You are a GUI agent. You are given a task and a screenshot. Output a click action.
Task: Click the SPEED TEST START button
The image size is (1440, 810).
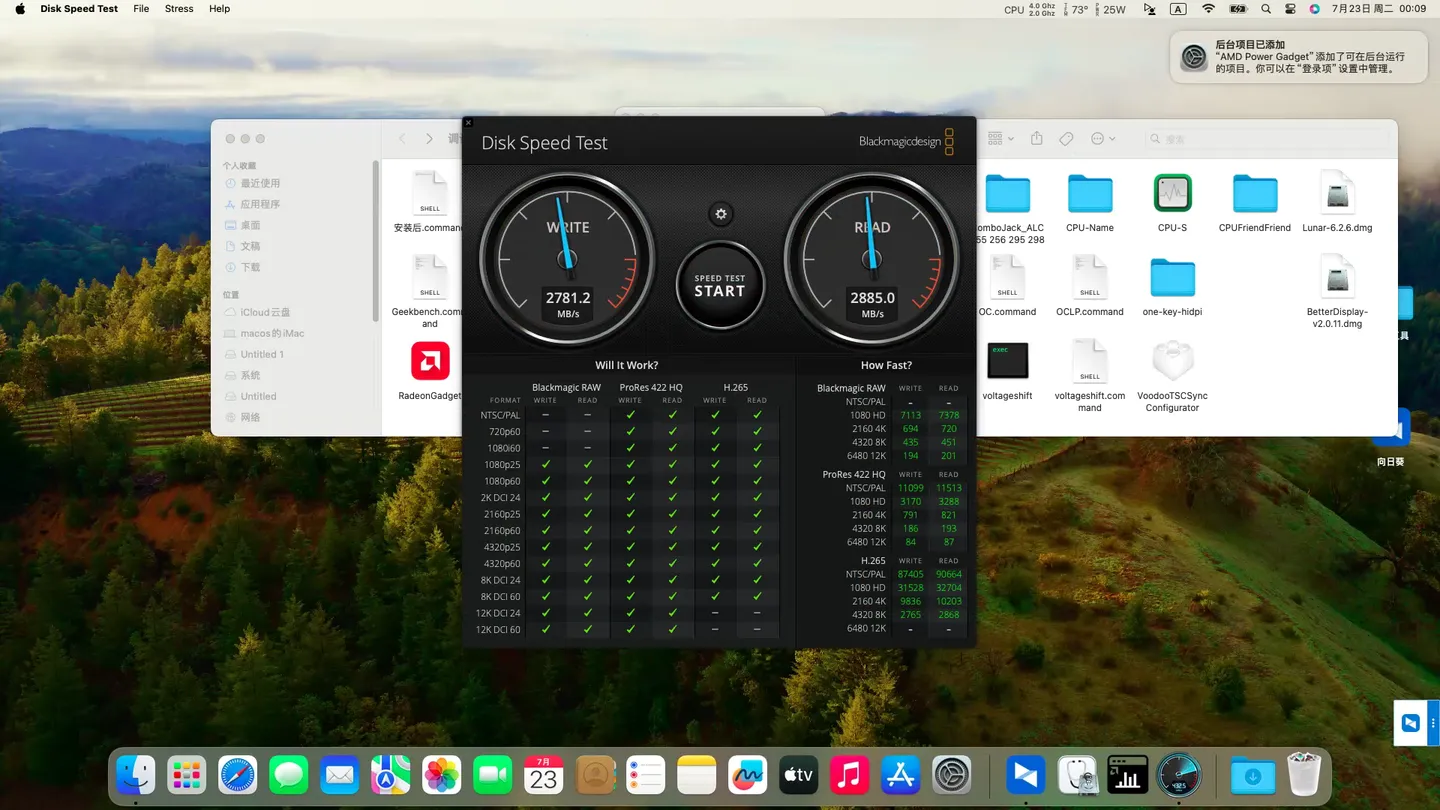tap(720, 287)
